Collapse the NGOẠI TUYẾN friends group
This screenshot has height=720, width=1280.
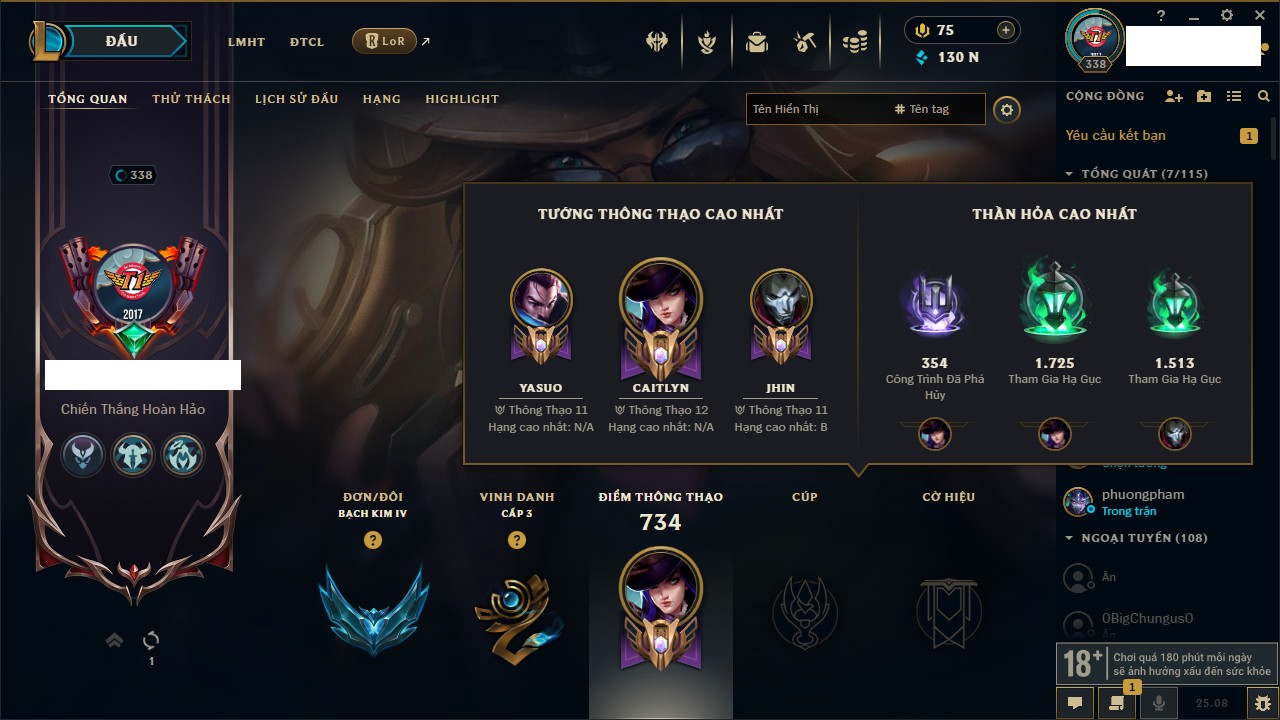[1069, 538]
